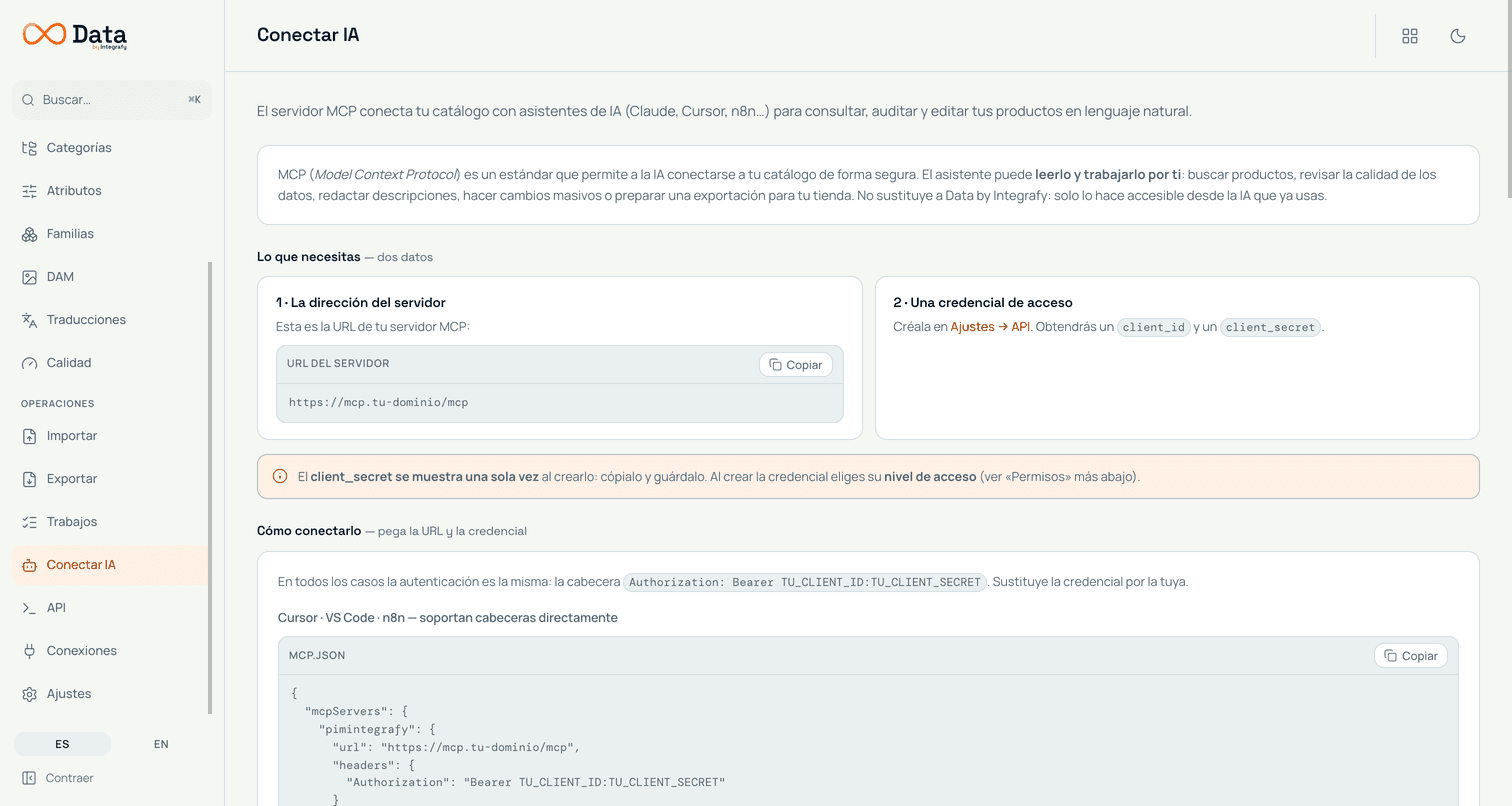This screenshot has width=1512, height=806.
Task: Open the apps grid icon in header
Action: [1410, 36]
